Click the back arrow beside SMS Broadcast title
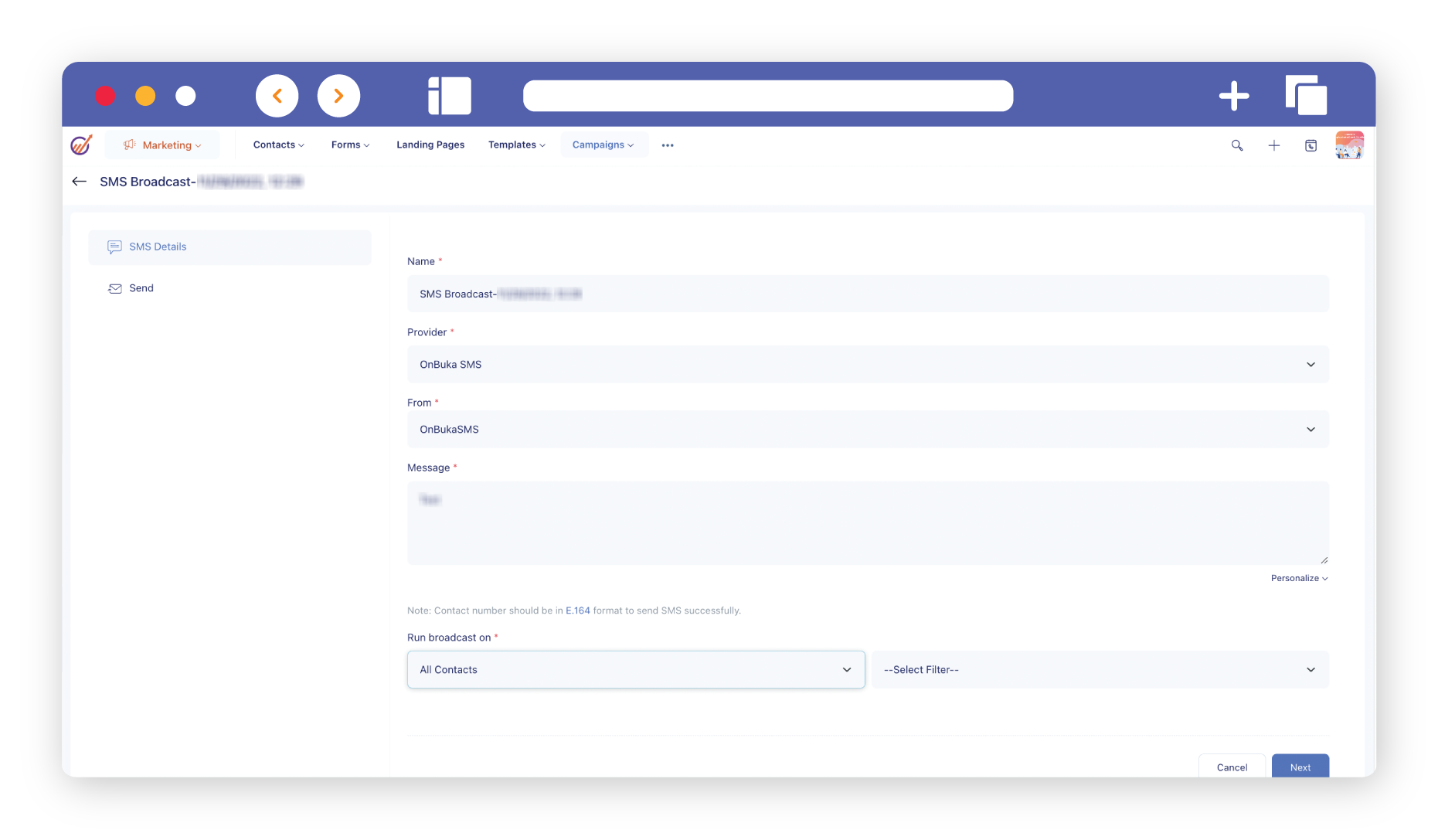 pyautogui.click(x=79, y=182)
